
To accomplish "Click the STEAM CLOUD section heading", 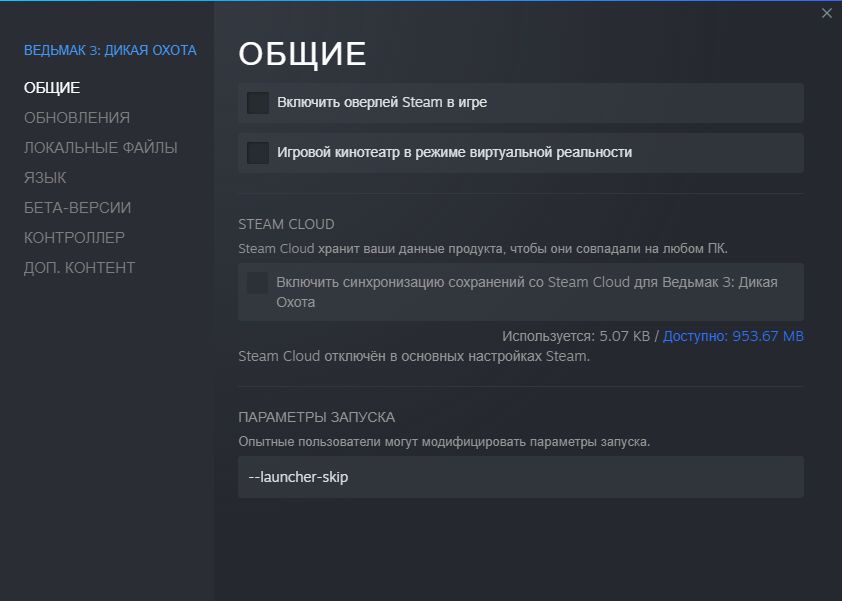I will click(286, 224).
